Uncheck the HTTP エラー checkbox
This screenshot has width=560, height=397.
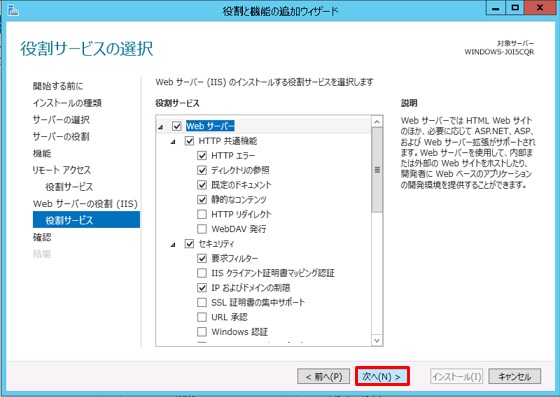(x=202, y=155)
